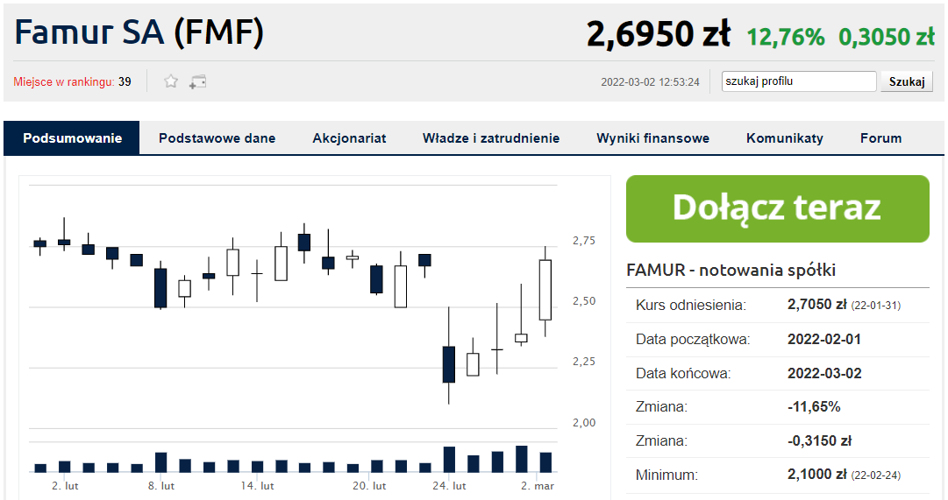
Task: Open the Akcjonariat tab
Action: pos(349,138)
